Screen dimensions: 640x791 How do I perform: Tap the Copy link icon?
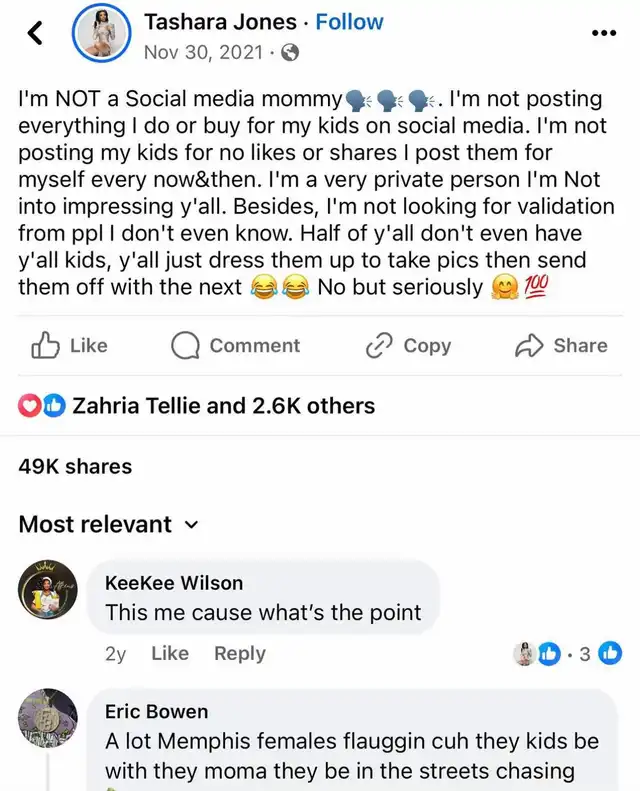pyautogui.click(x=379, y=345)
